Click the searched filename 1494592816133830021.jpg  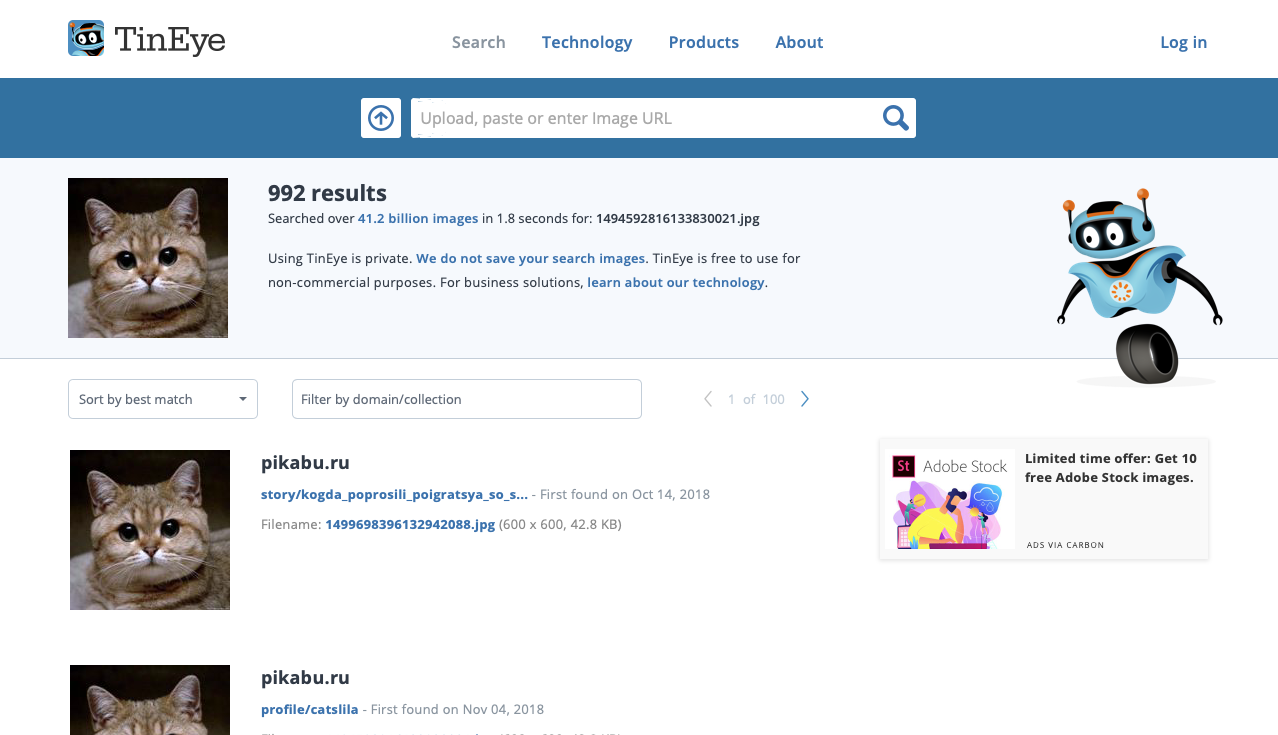pyautogui.click(x=678, y=218)
